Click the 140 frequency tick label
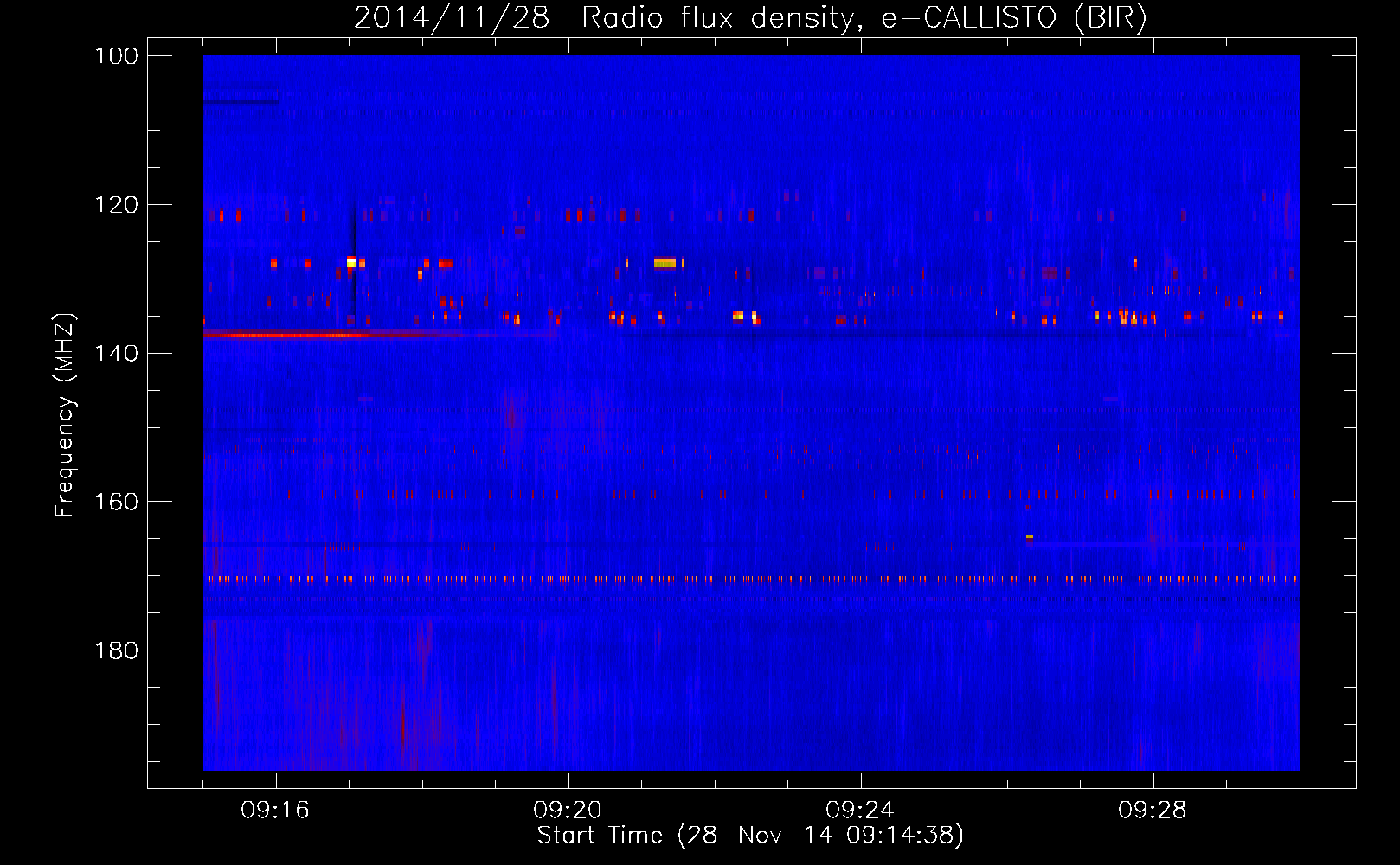 point(117,353)
